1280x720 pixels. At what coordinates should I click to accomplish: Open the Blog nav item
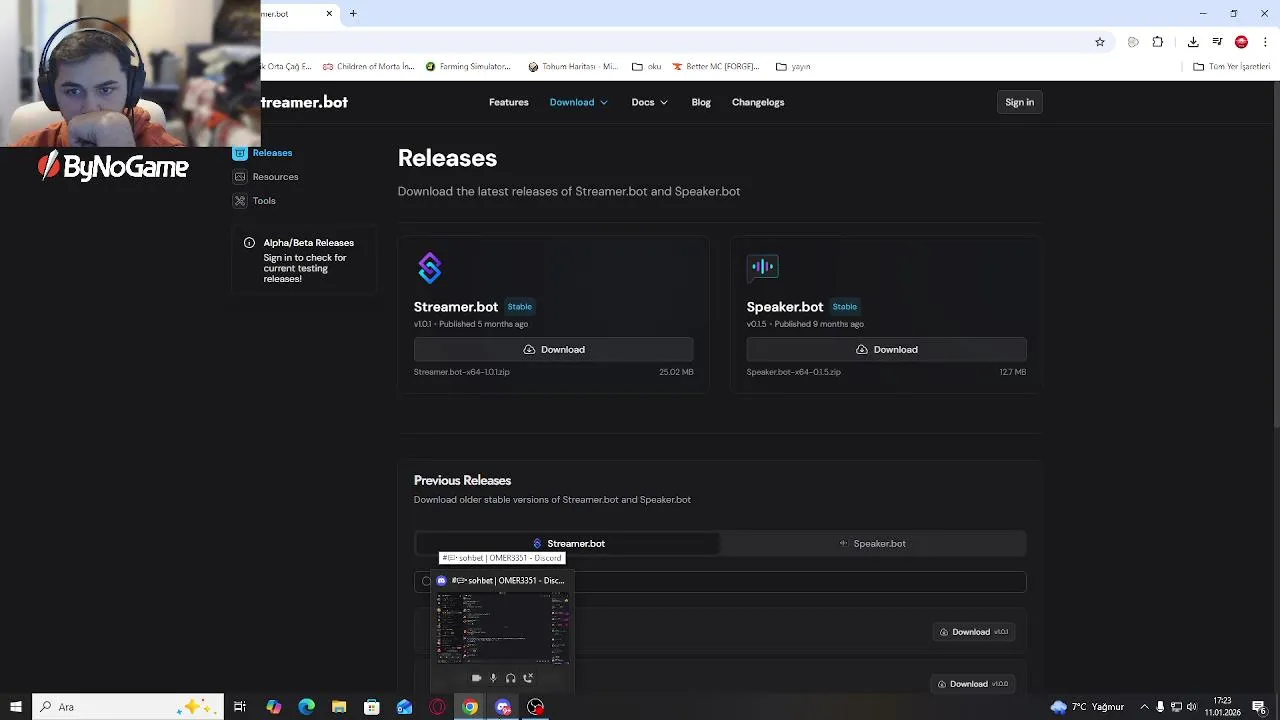click(x=701, y=102)
